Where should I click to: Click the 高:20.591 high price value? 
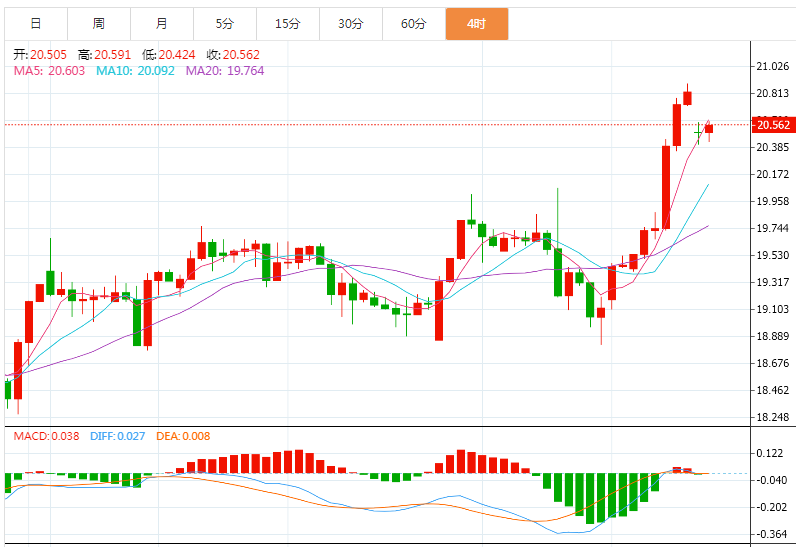(x=105, y=55)
